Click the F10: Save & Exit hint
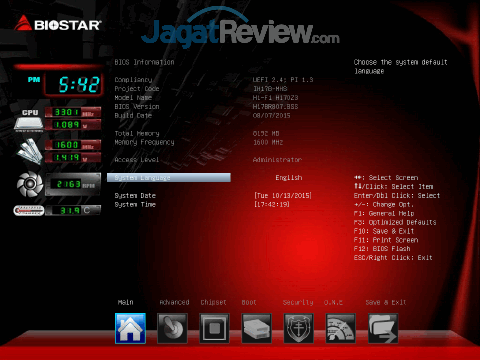 (384, 231)
